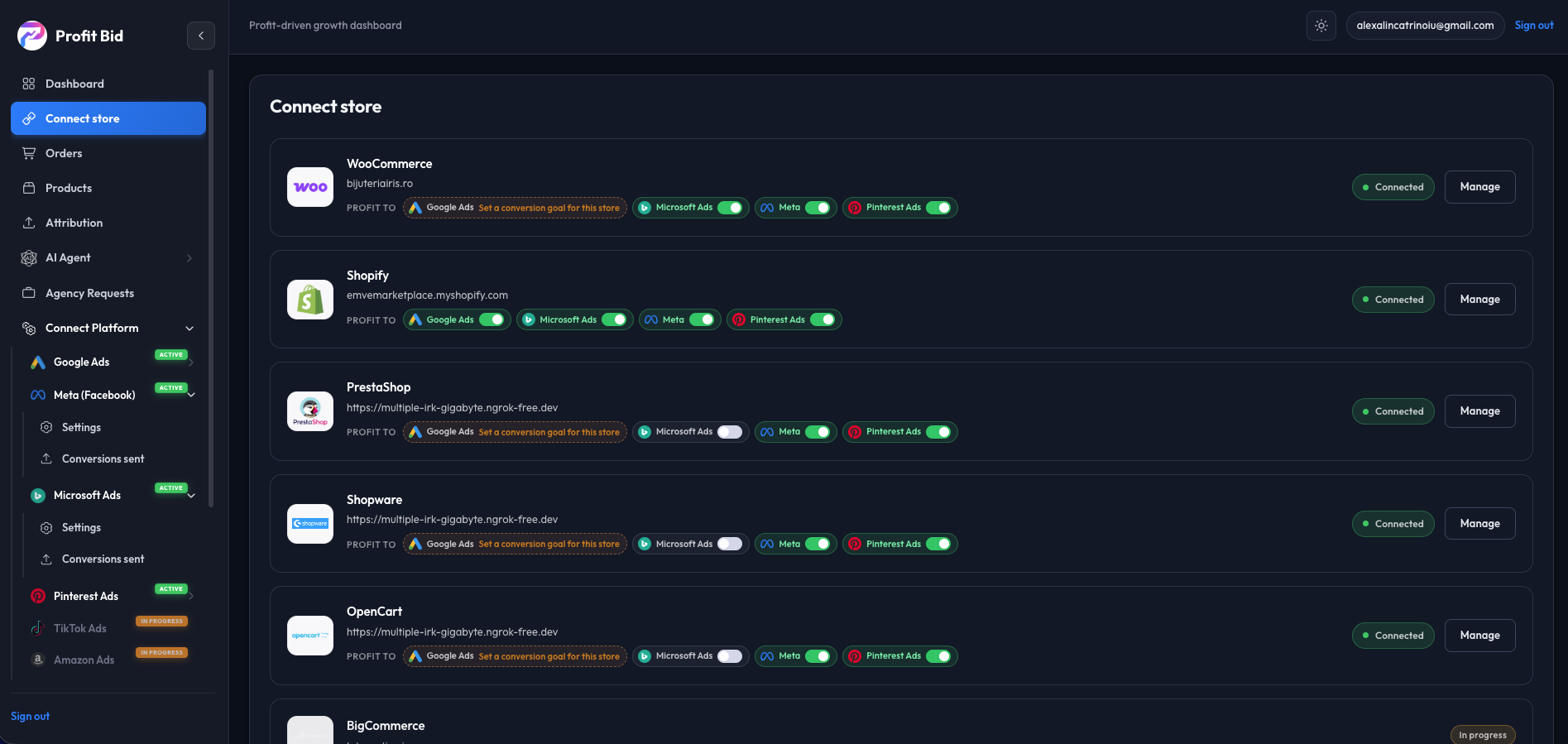Turn off Google Ads toggle for Shopify
Image resolution: width=1568 pixels, height=744 pixels.
[491, 319]
